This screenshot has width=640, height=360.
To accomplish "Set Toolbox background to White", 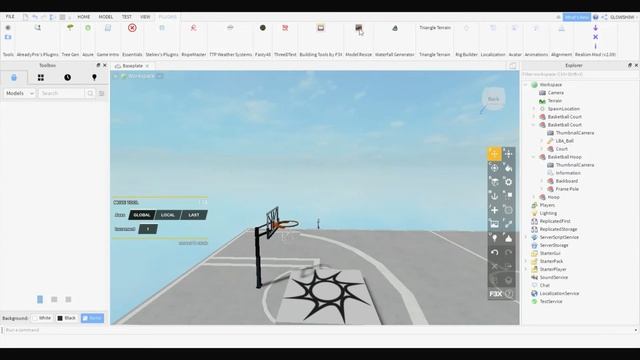I will 42,318.
